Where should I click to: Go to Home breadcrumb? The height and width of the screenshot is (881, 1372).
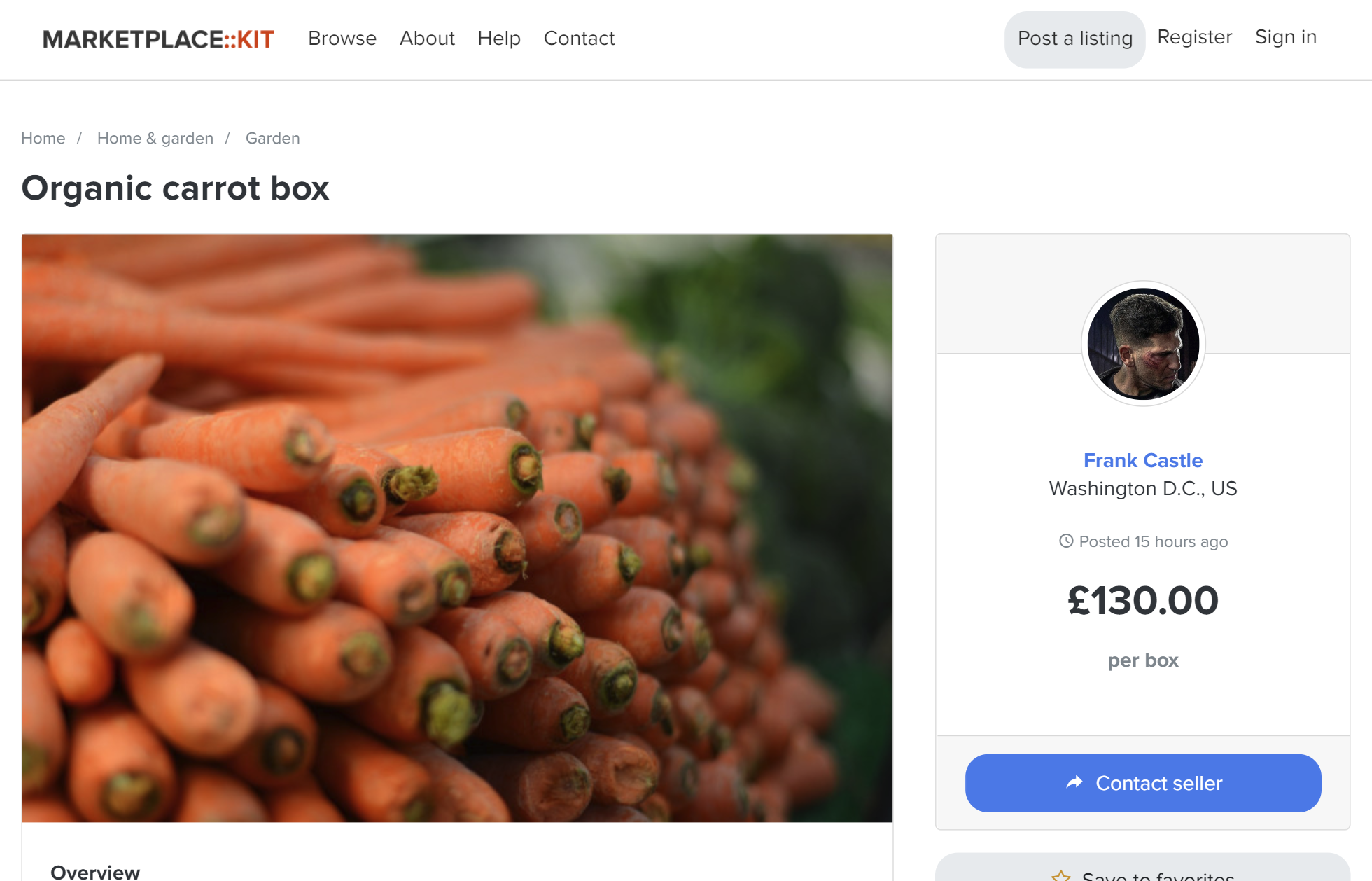click(43, 138)
